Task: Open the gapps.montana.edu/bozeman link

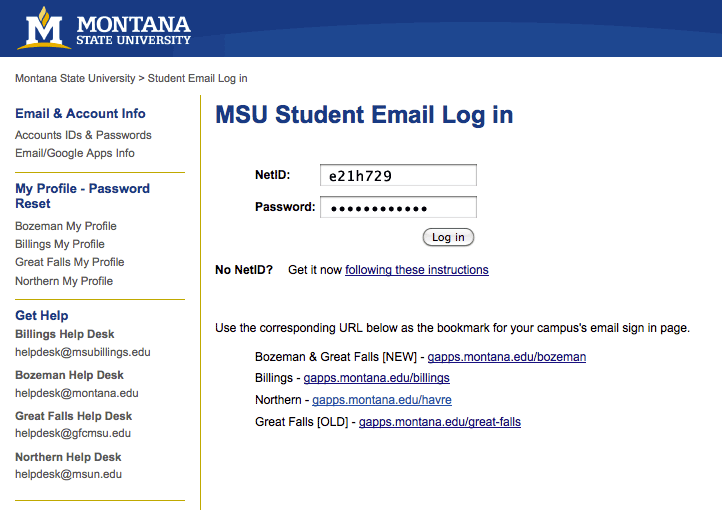Action: click(x=507, y=357)
